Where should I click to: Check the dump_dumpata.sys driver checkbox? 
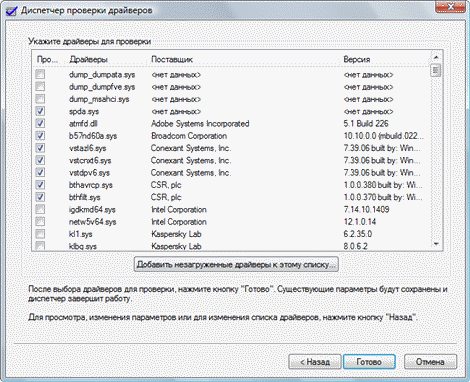40,74
